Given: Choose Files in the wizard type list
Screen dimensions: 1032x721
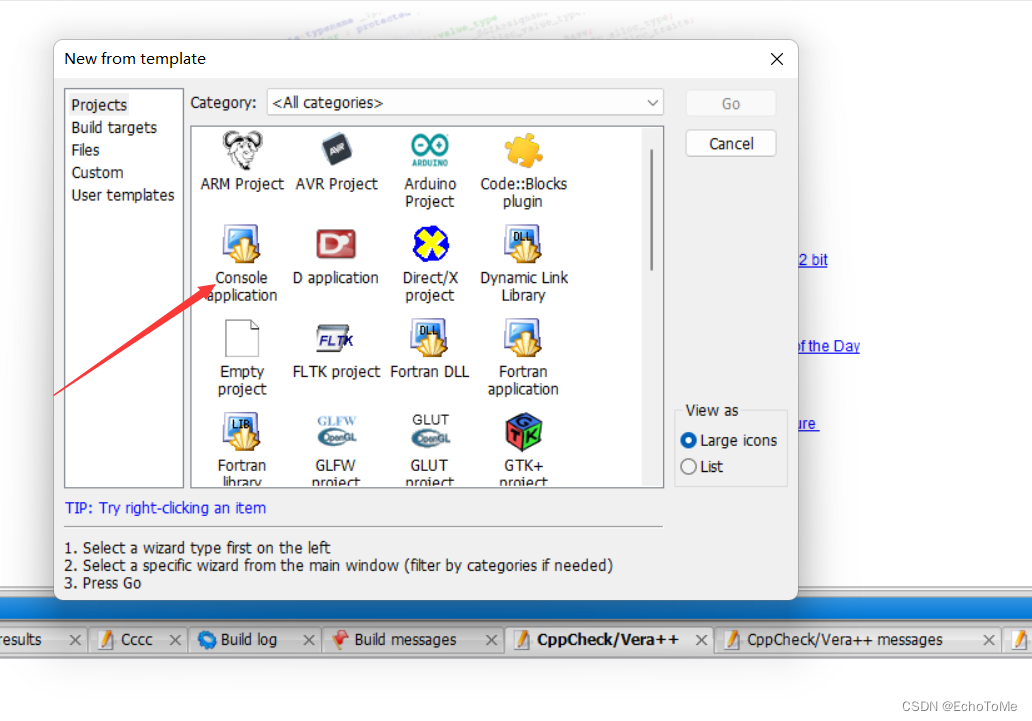Looking at the screenshot, I should (x=86, y=150).
